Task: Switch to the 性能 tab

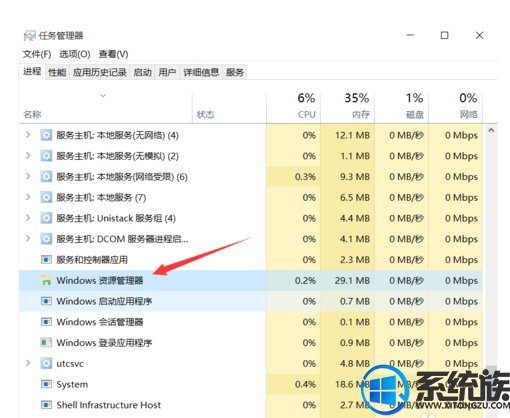Action: 57,72
